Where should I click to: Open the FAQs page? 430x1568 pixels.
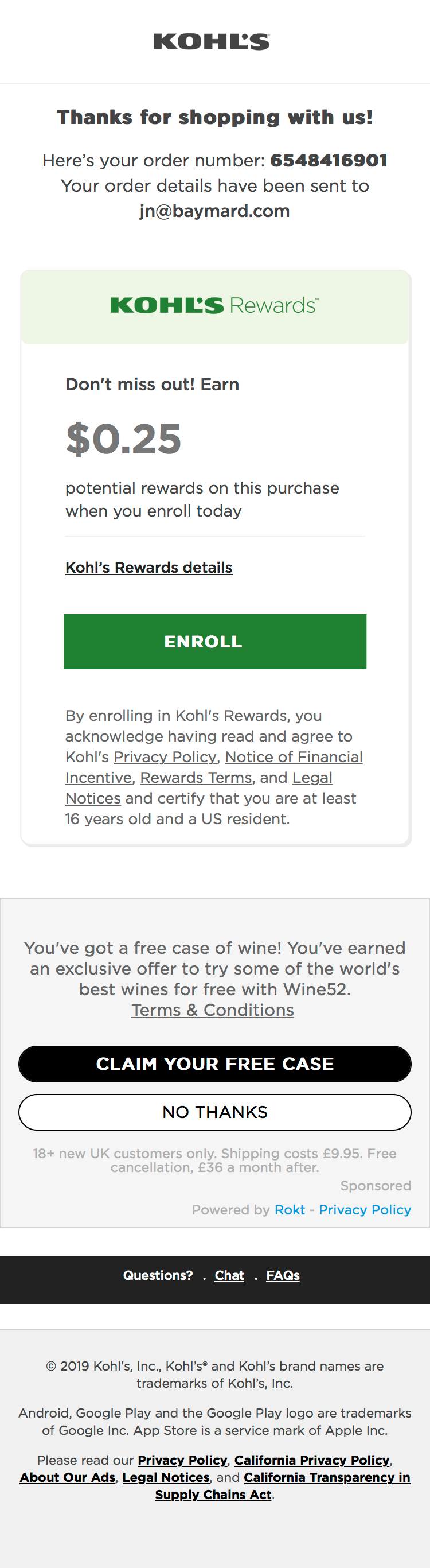(x=283, y=1276)
